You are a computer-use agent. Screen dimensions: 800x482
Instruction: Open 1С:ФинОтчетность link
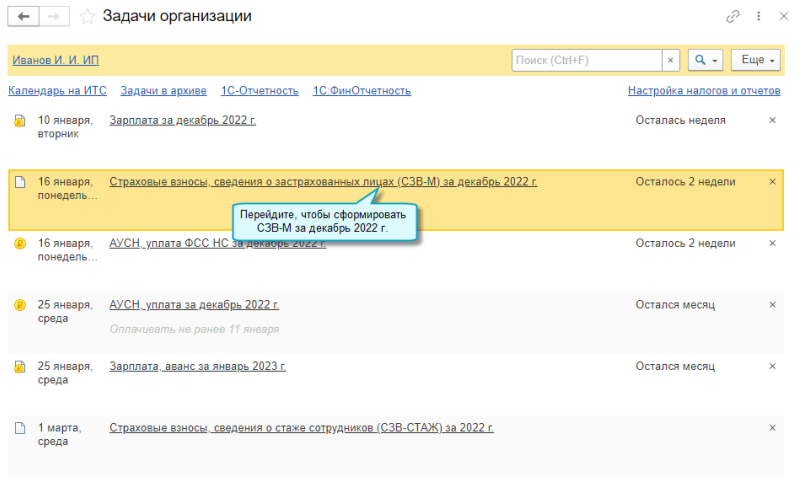click(362, 91)
